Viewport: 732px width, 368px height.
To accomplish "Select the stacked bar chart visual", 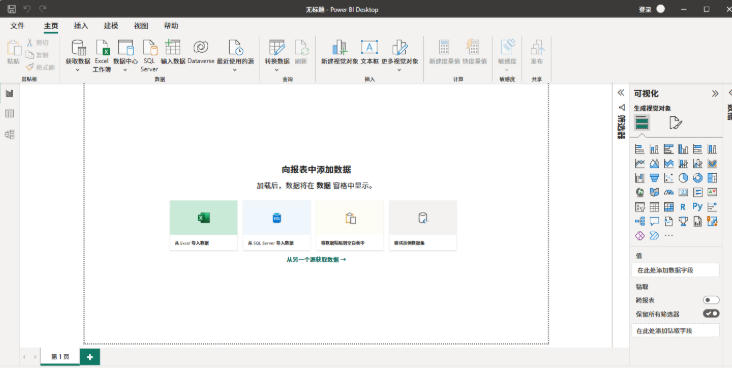I will 640,149.
